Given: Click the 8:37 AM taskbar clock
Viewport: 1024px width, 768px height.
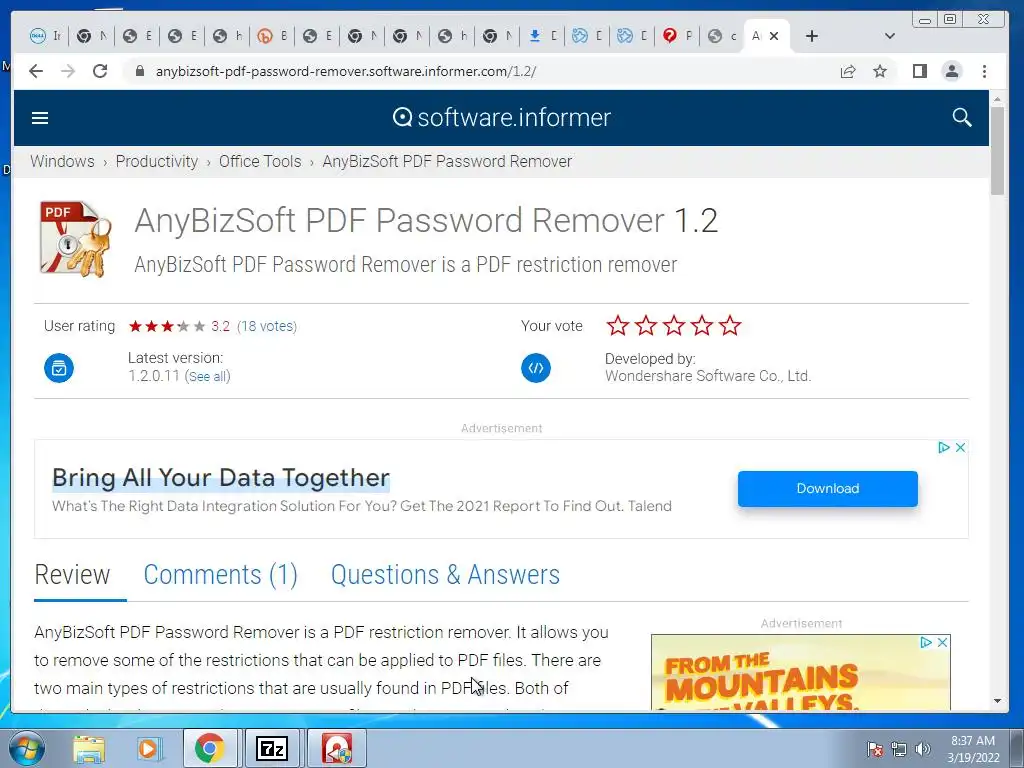Looking at the screenshot, I should click(973, 741).
